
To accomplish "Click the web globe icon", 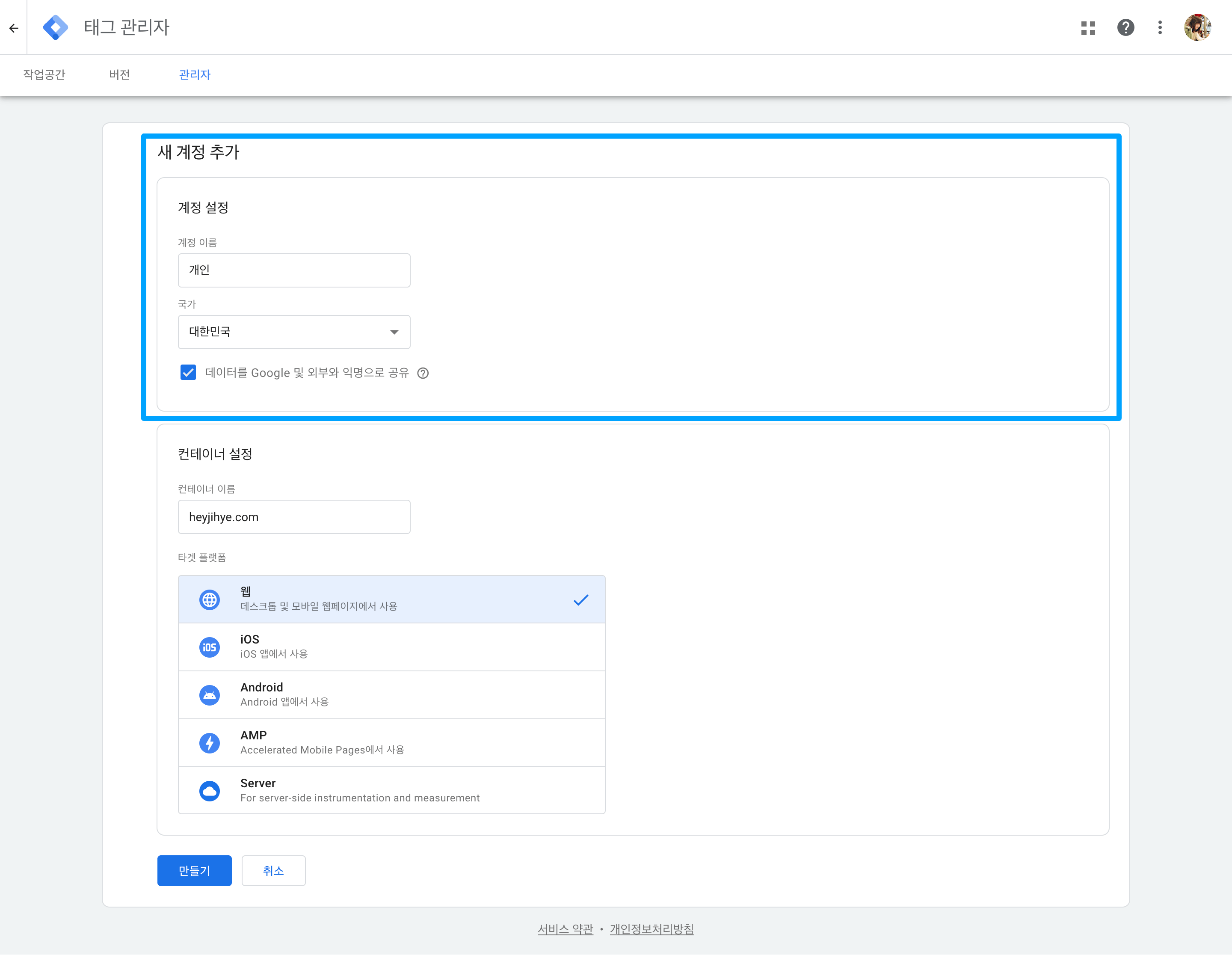I will coord(209,599).
